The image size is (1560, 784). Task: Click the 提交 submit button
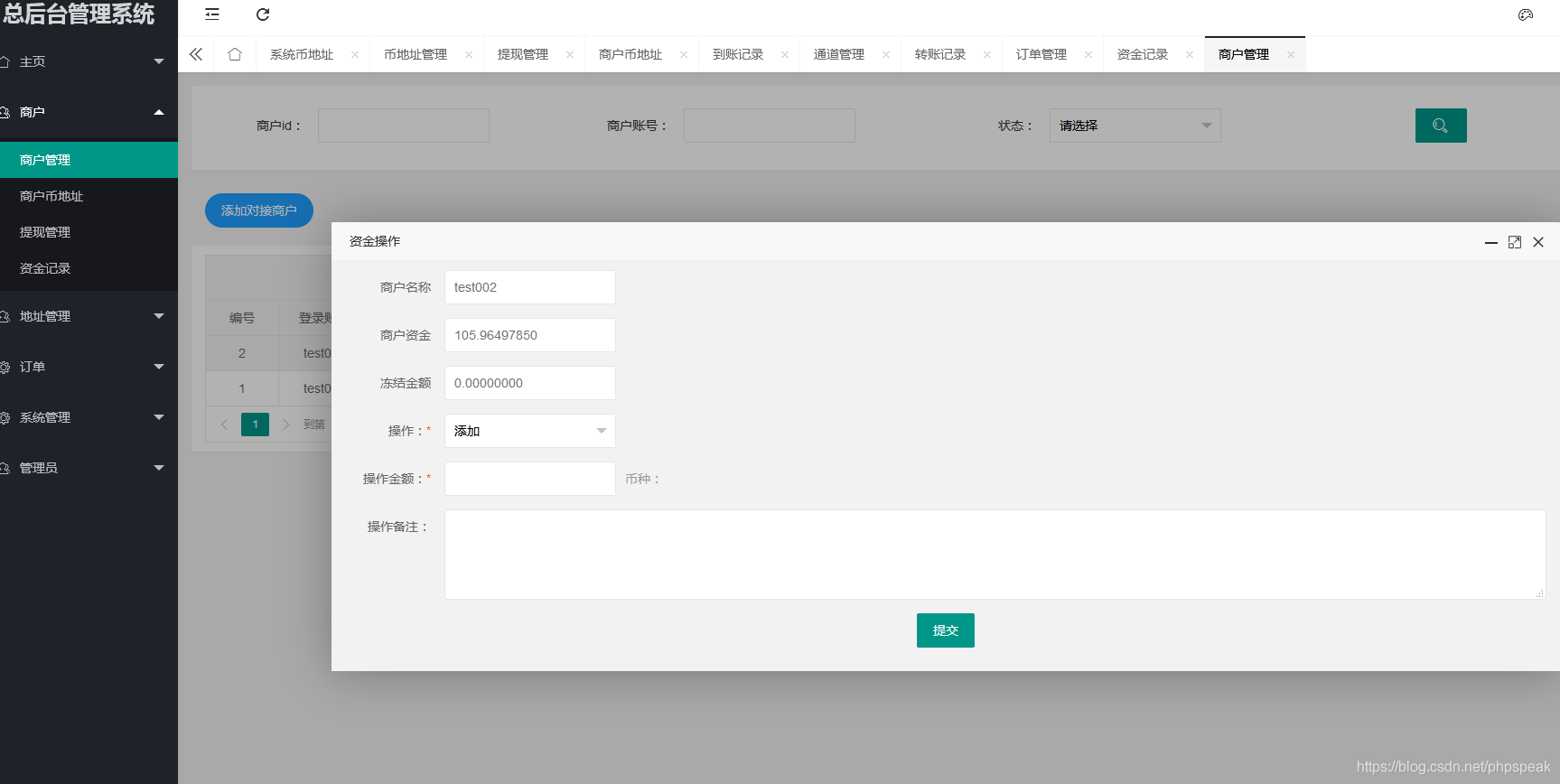946,630
